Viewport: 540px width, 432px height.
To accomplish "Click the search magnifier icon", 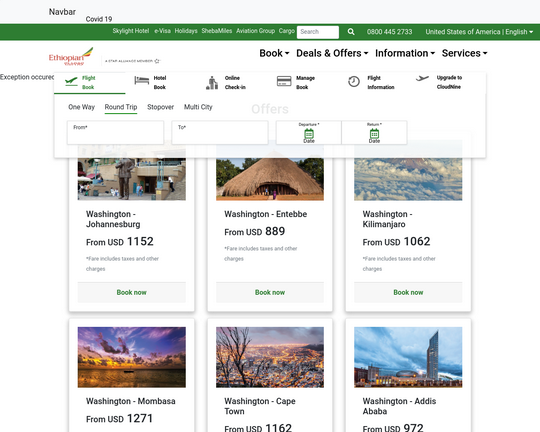I will [x=351, y=32].
